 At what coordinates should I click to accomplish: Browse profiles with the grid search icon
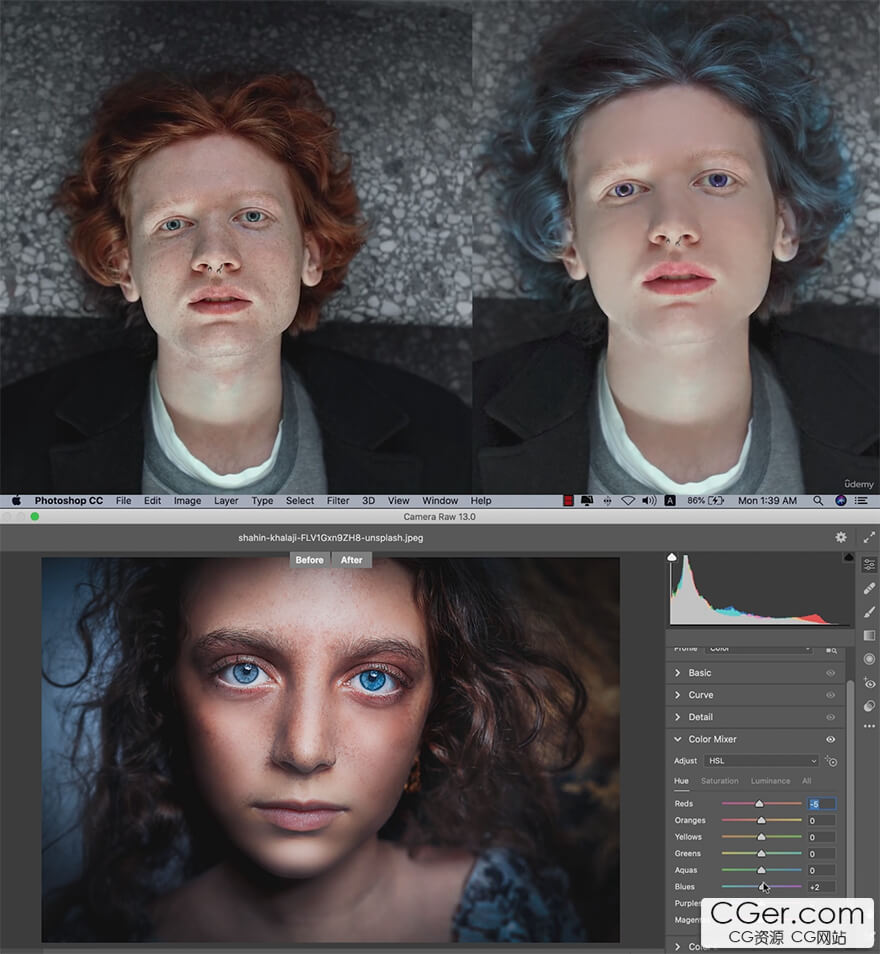coord(831,650)
